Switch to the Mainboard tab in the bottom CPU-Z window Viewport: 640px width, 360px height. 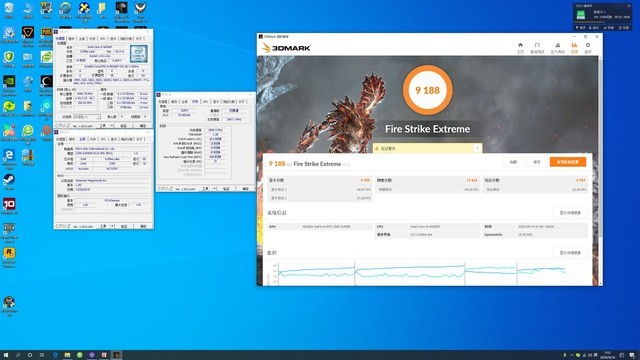click(82, 139)
